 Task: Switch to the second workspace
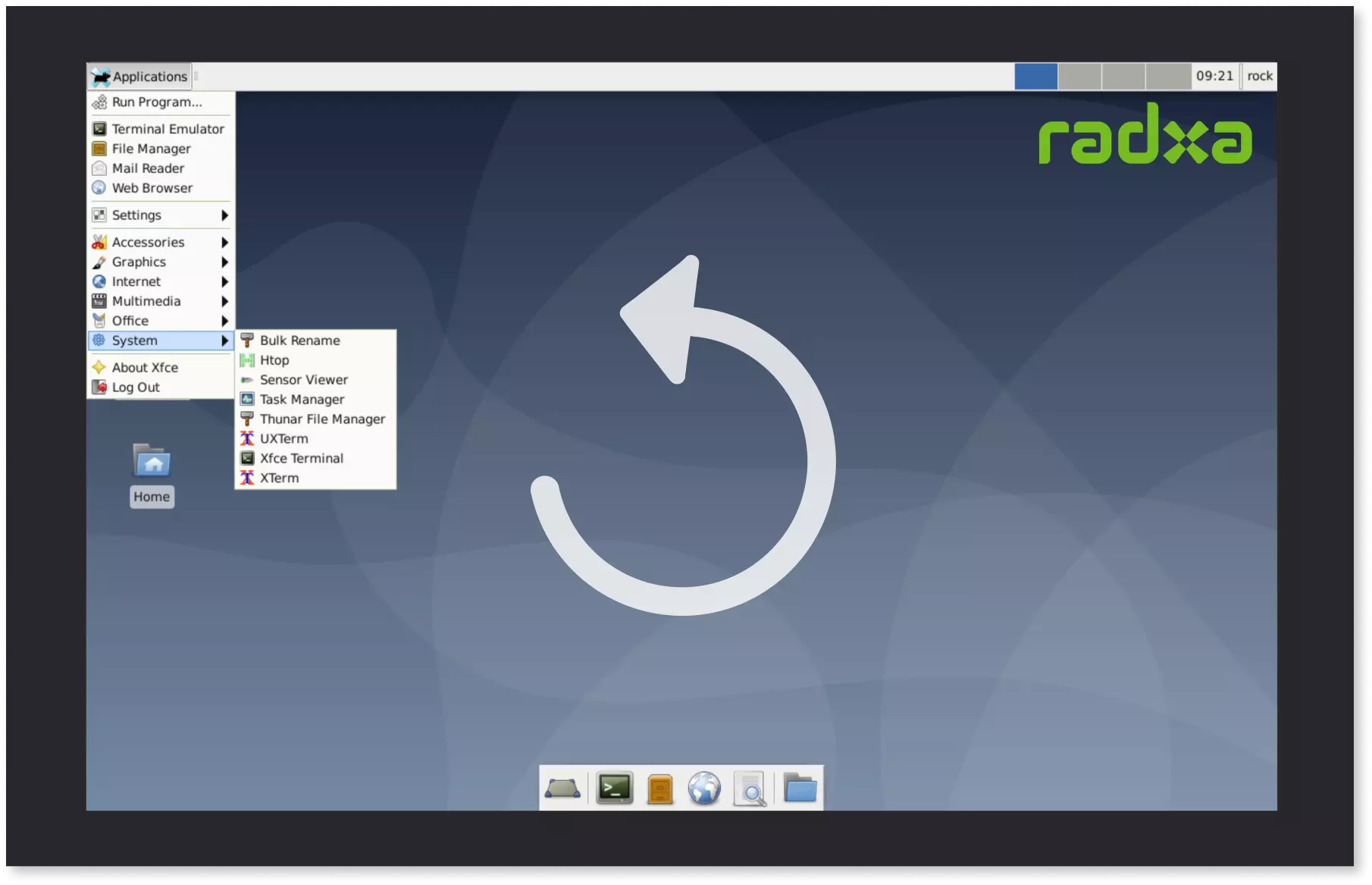click(x=1080, y=77)
